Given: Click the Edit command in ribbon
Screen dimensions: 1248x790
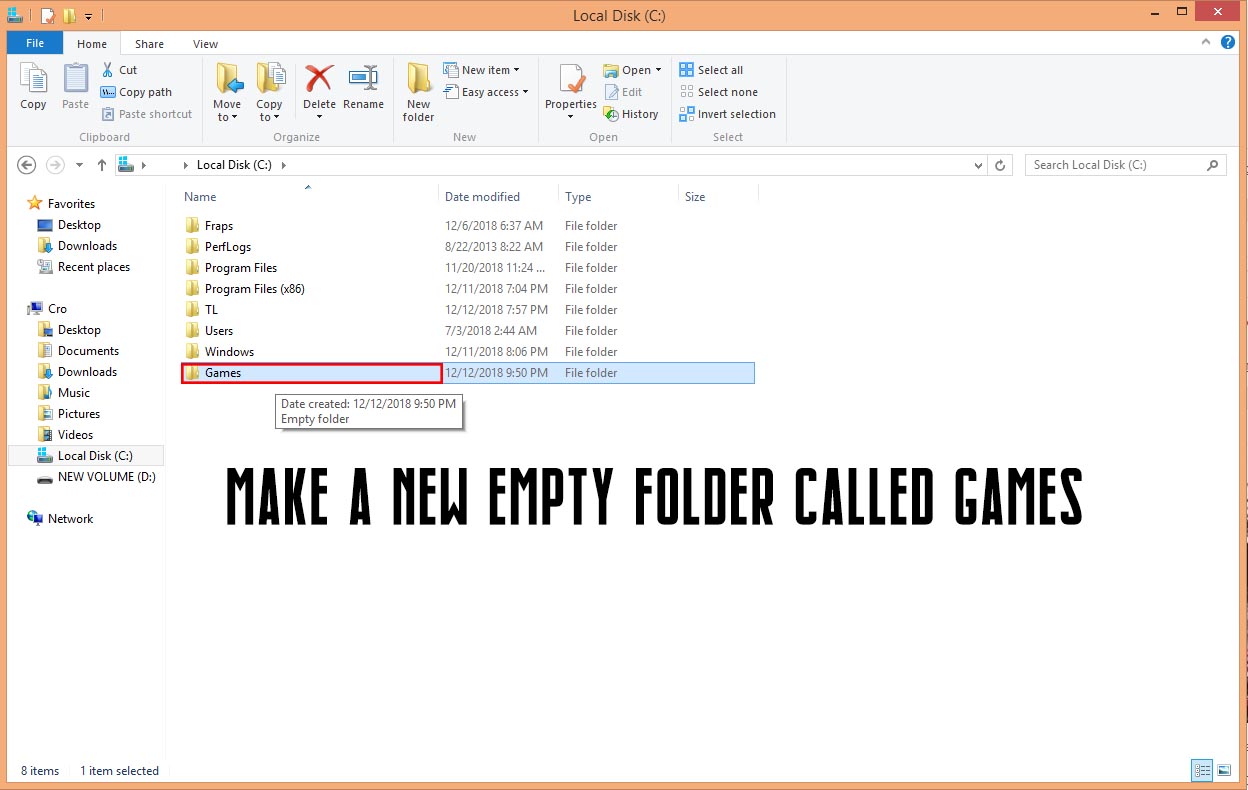Looking at the screenshot, I should [623, 92].
